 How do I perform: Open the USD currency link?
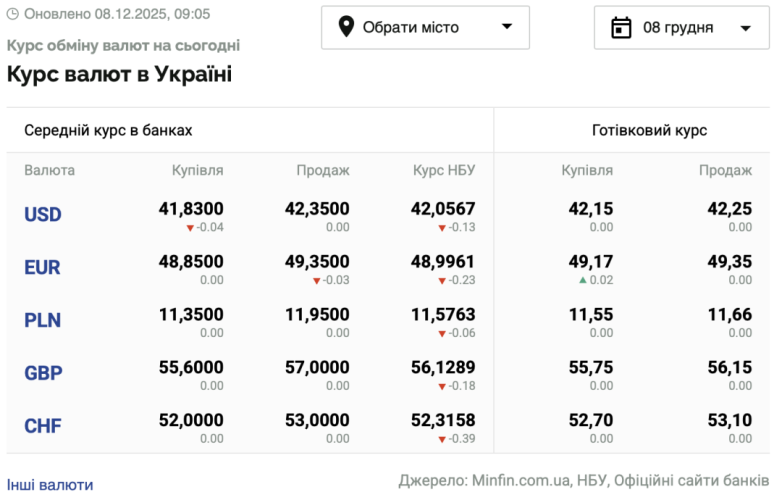coord(43,215)
